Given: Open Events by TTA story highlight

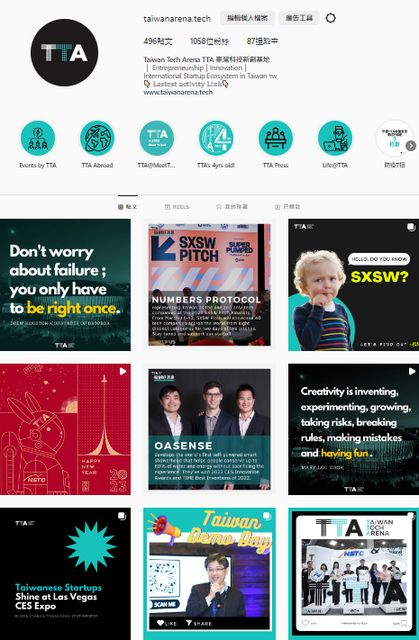Looking at the screenshot, I should coord(38,138).
